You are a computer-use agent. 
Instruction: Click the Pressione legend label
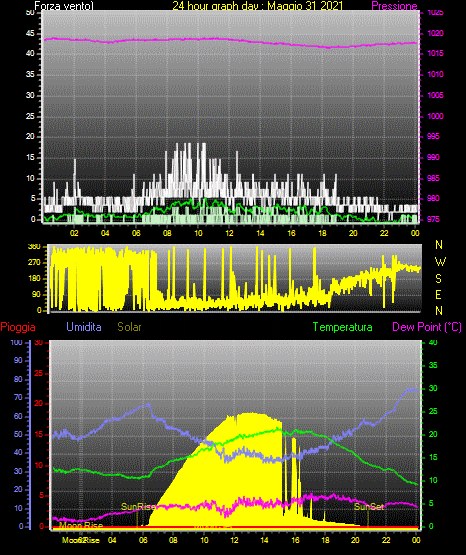(x=394, y=6)
